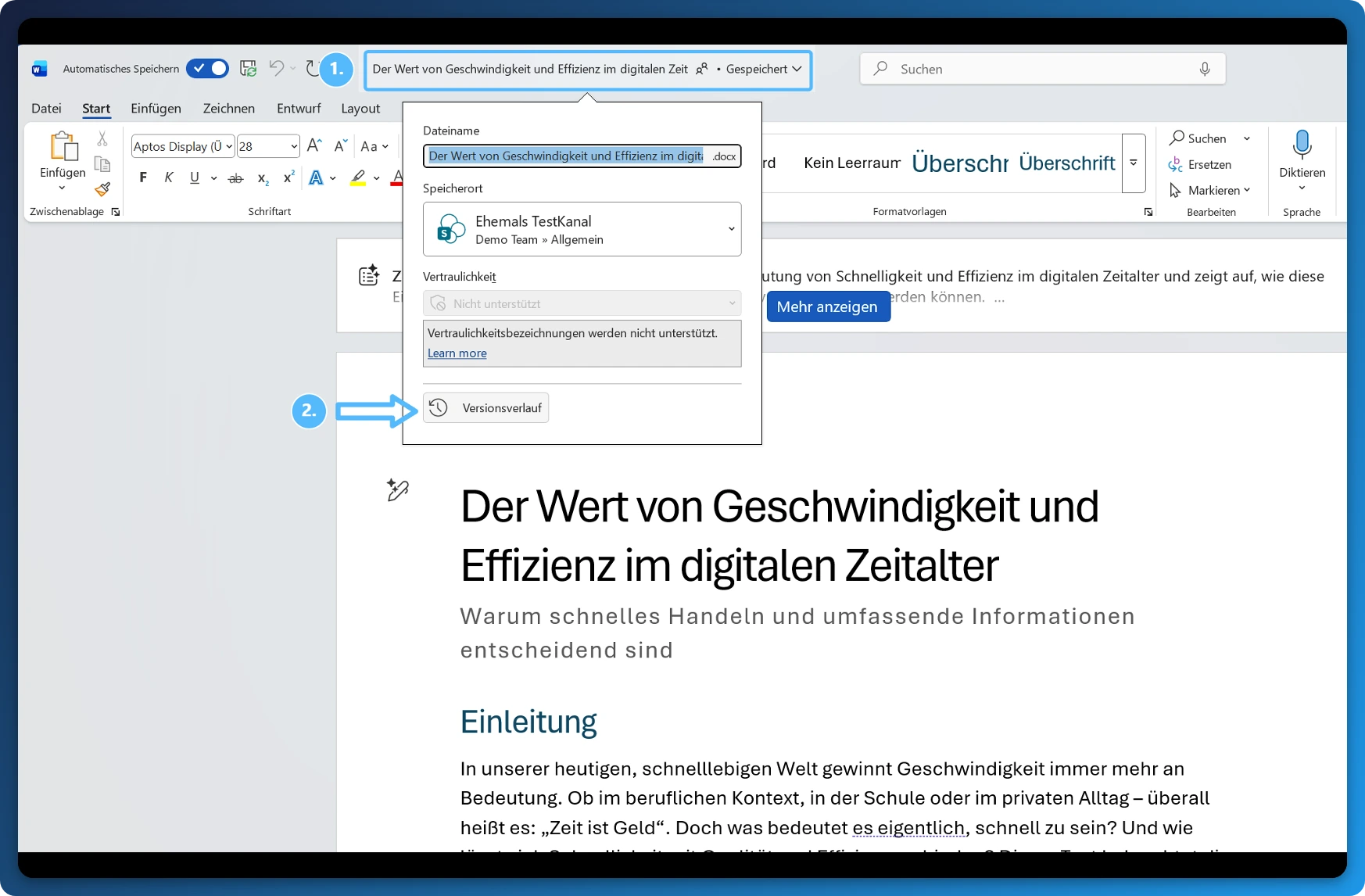Click the SharePoint icon in Speicherort
This screenshot has height=896, width=1365.
pyautogui.click(x=451, y=228)
